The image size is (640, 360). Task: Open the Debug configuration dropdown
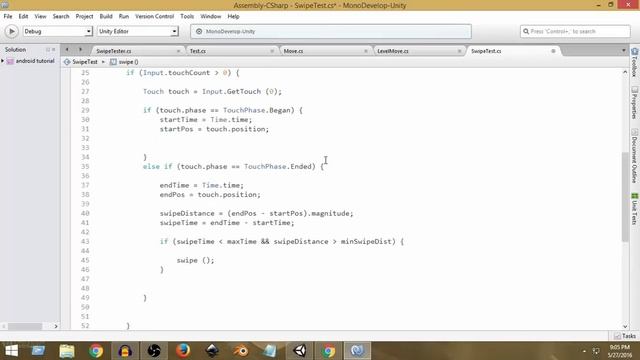pos(57,31)
